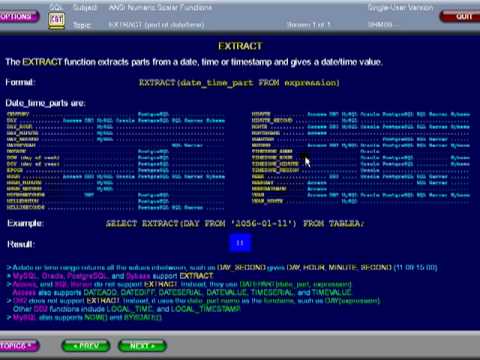Select the example SELECT EXTRACT(DAY FROM...) statement

235,223
